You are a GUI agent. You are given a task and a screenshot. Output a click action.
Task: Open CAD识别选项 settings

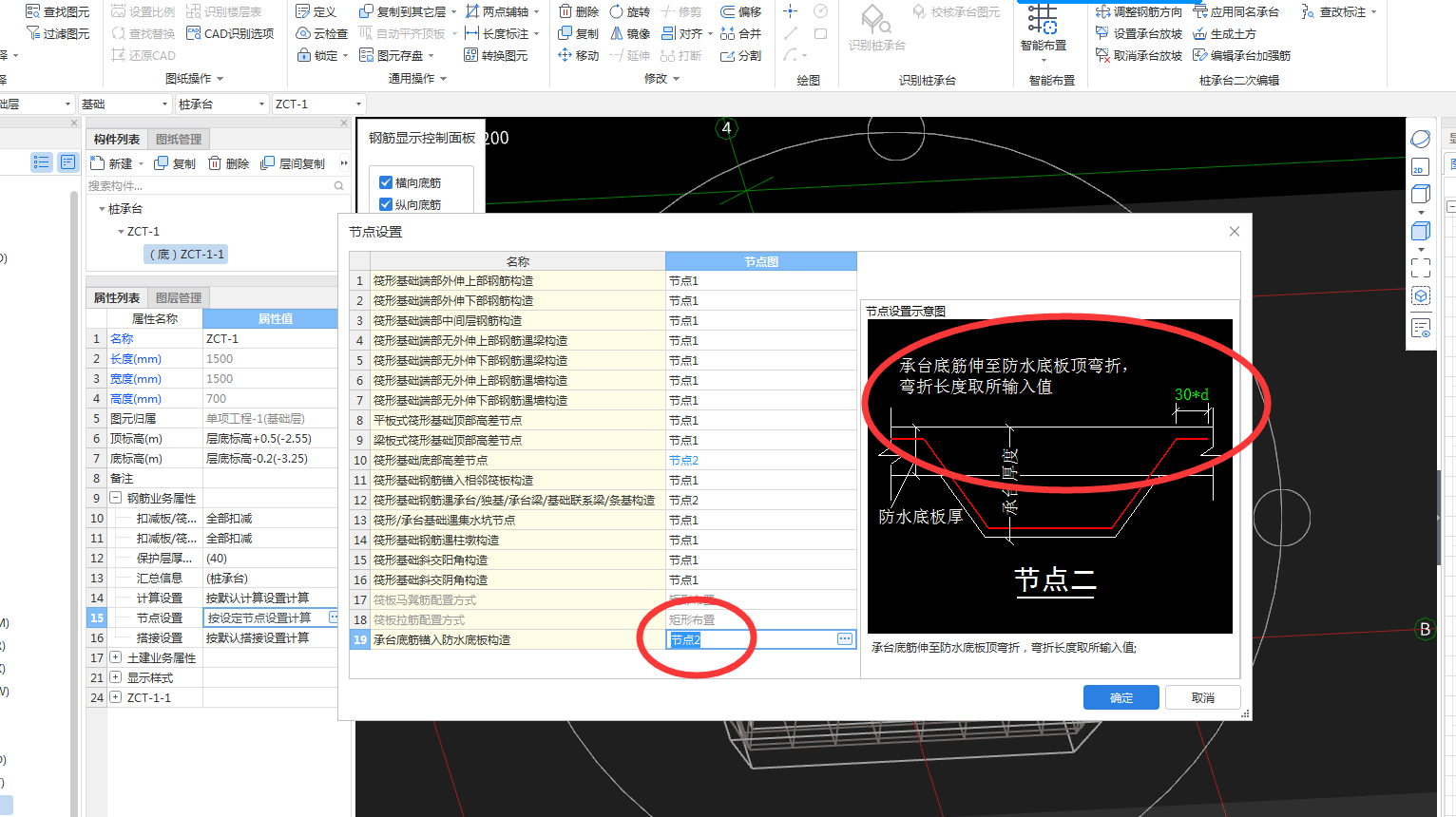(x=230, y=33)
